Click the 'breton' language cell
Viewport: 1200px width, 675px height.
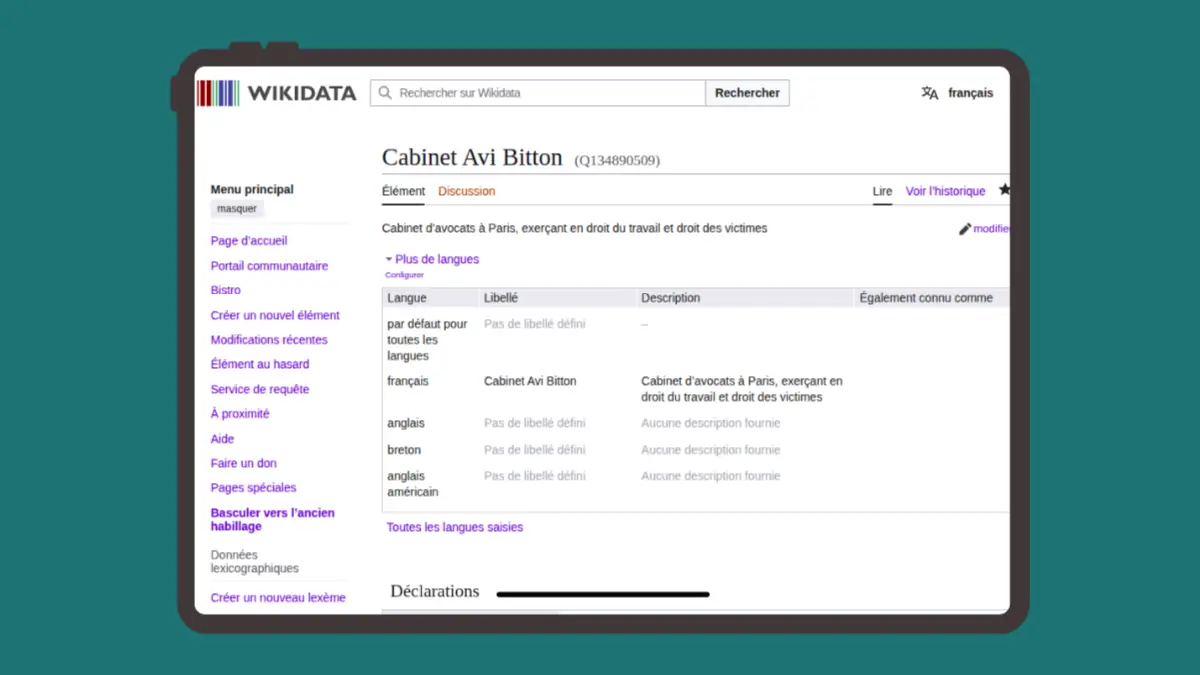[404, 450]
